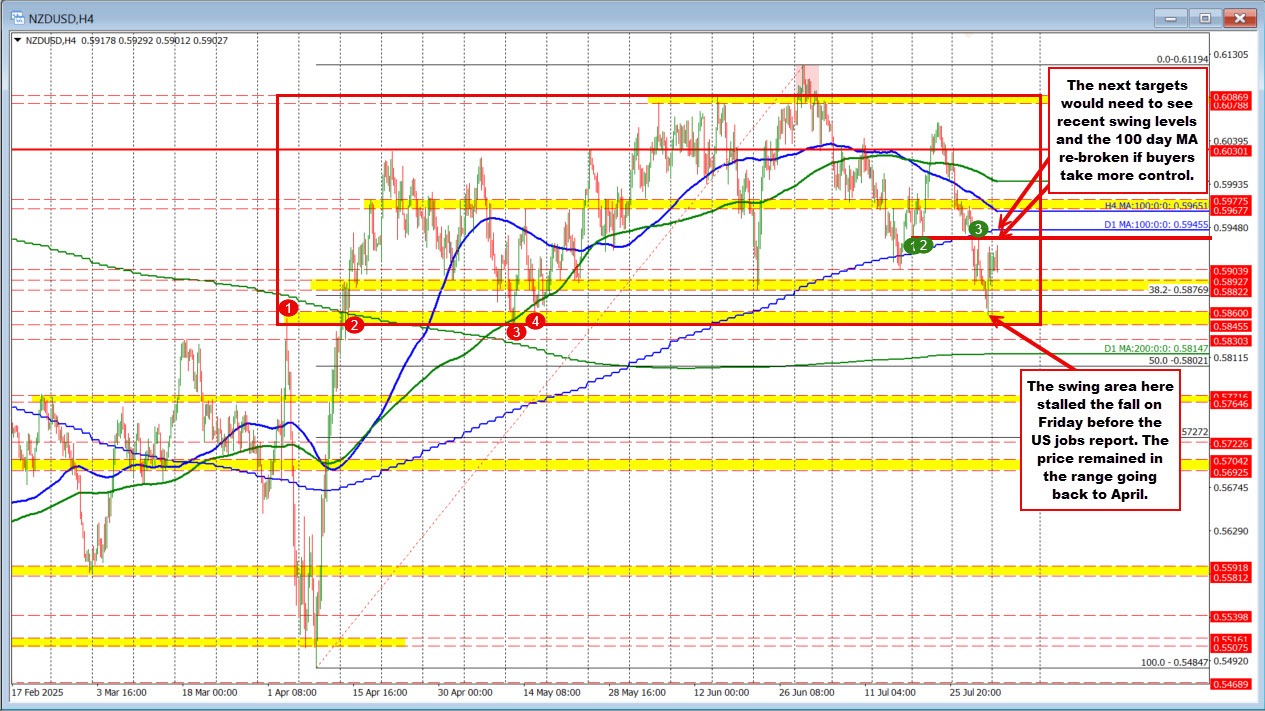Image resolution: width=1265 pixels, height=711 pixels.
Task: Select red marker number 2
Action: pos(353,324)
